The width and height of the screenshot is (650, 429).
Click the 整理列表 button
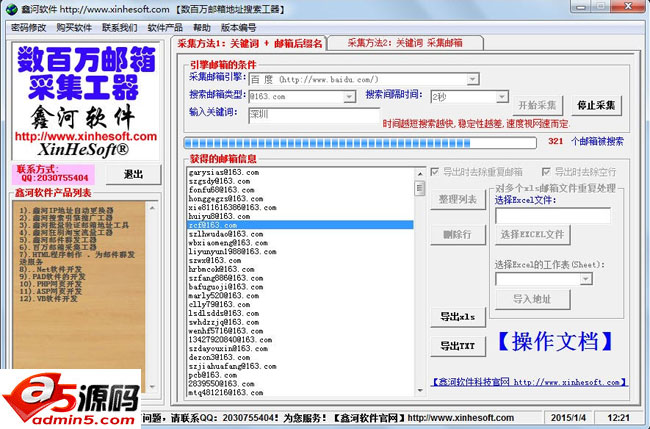tap(458, 200)
